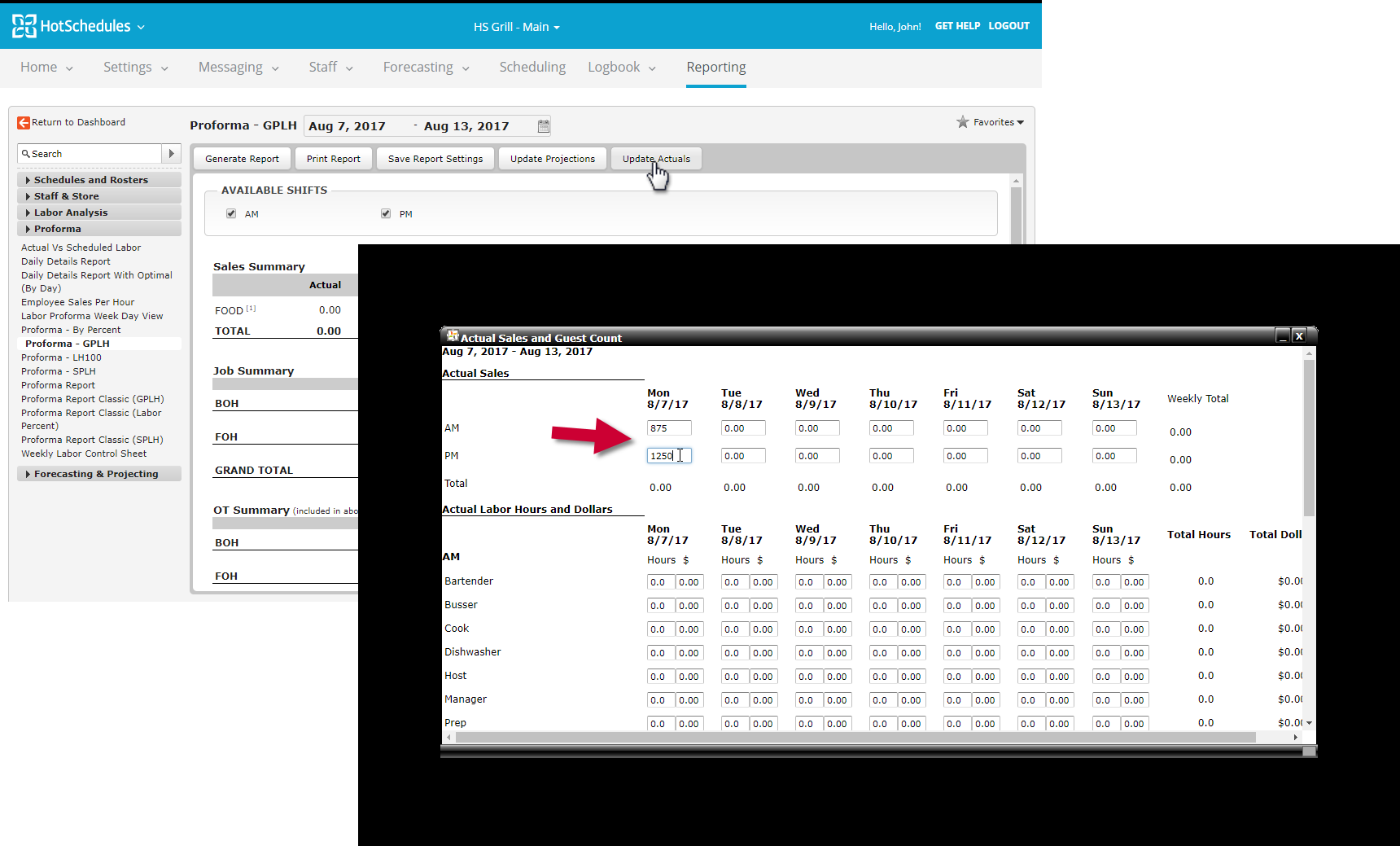Collapse the Proforma section

pyautogui.click(x=99, y=229)
